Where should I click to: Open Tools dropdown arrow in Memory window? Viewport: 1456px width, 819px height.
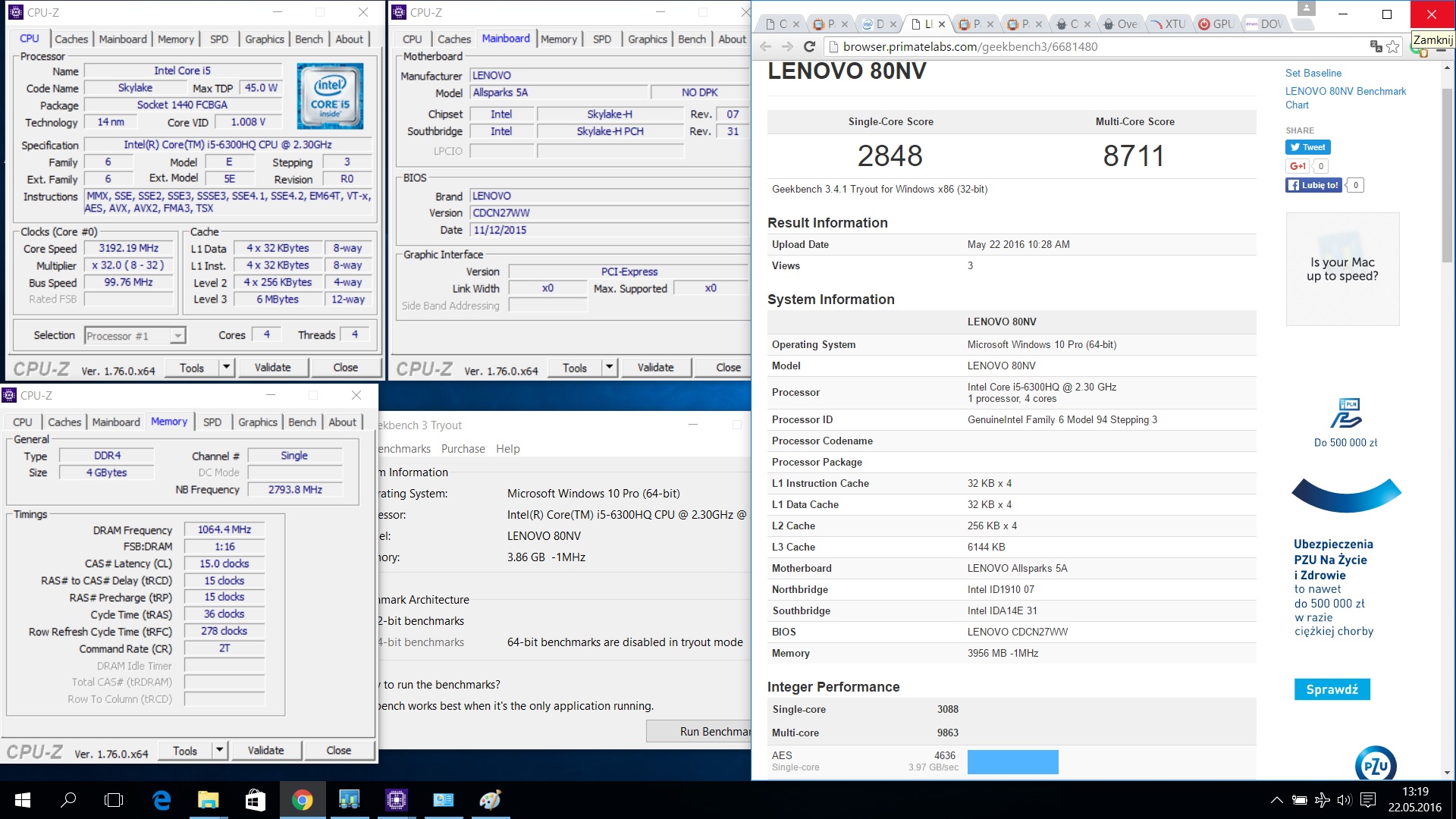tap(219, 751)
